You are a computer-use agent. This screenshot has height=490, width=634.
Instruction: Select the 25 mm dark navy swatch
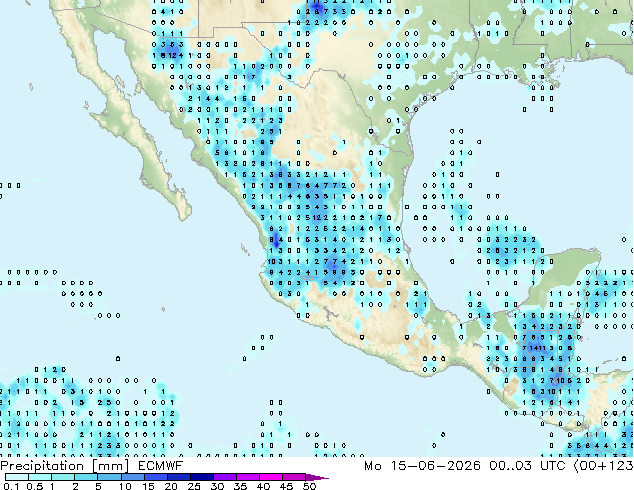point(202,477)
